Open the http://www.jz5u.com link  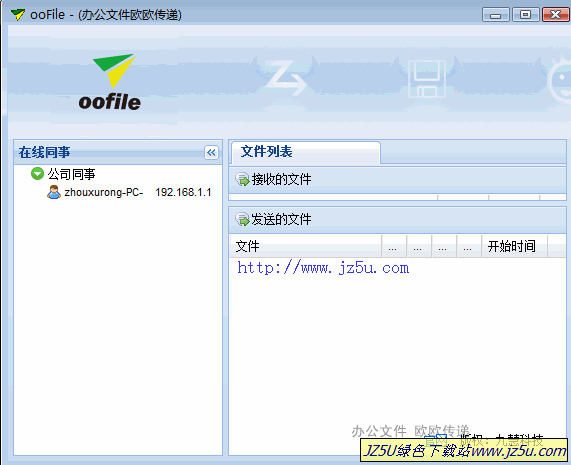(323, 268)
